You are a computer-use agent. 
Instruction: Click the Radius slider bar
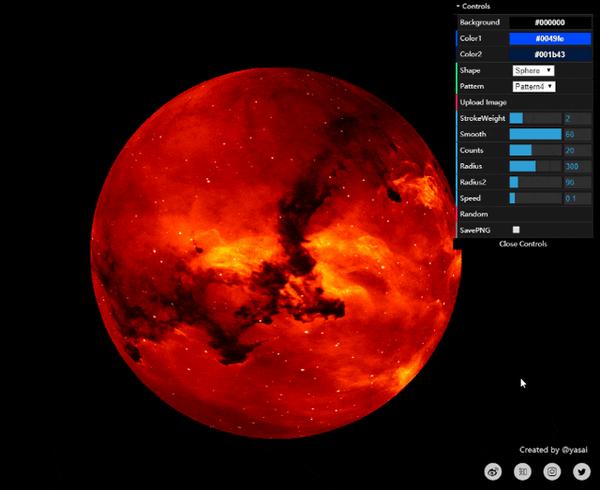(x=535, y=166)
